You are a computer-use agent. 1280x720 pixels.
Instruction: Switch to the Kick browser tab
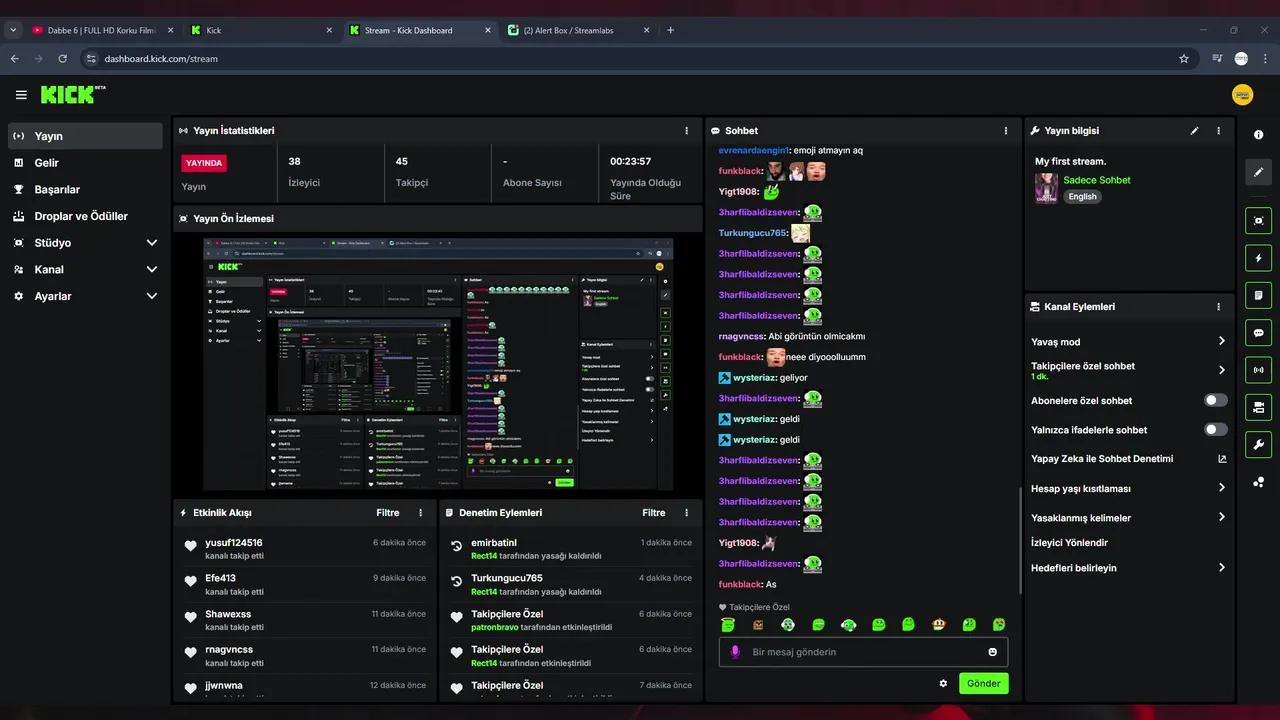[261, 30]
